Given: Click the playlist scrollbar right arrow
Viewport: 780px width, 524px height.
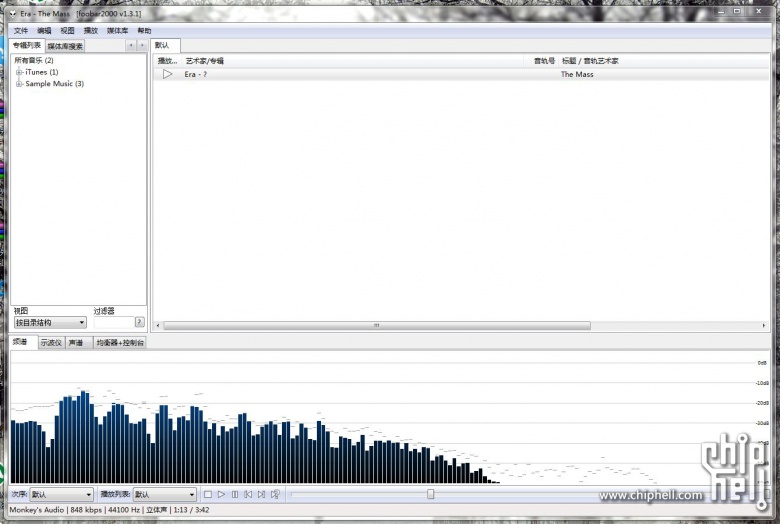Looking at the screenshot, I should 764,325.
